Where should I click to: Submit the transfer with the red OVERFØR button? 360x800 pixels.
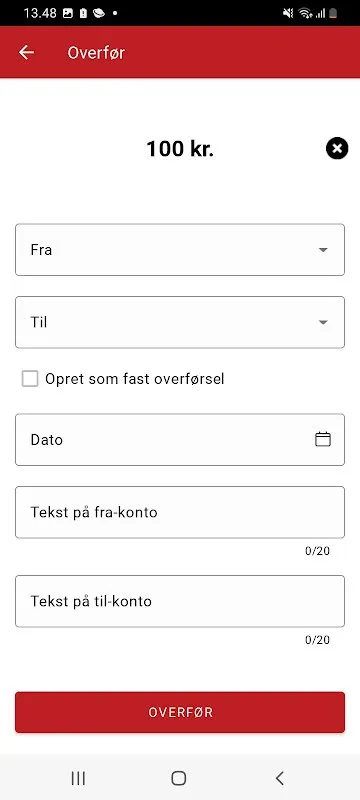pos(180,712)
